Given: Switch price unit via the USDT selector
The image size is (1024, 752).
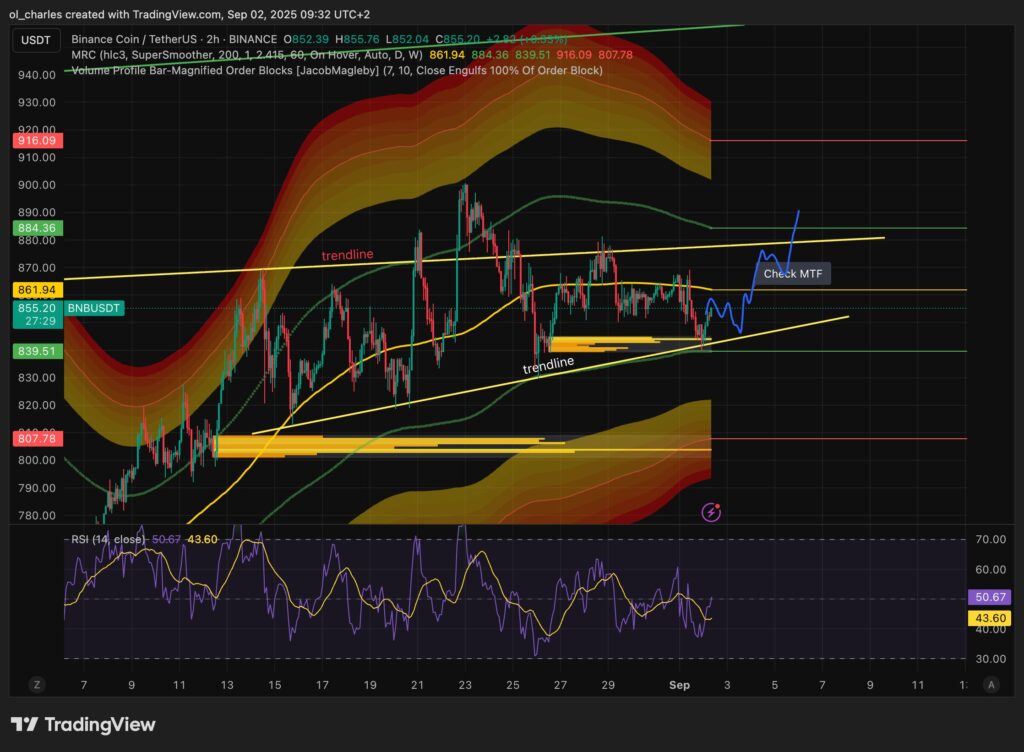Looking at the screenshot, I should point(35,40).
